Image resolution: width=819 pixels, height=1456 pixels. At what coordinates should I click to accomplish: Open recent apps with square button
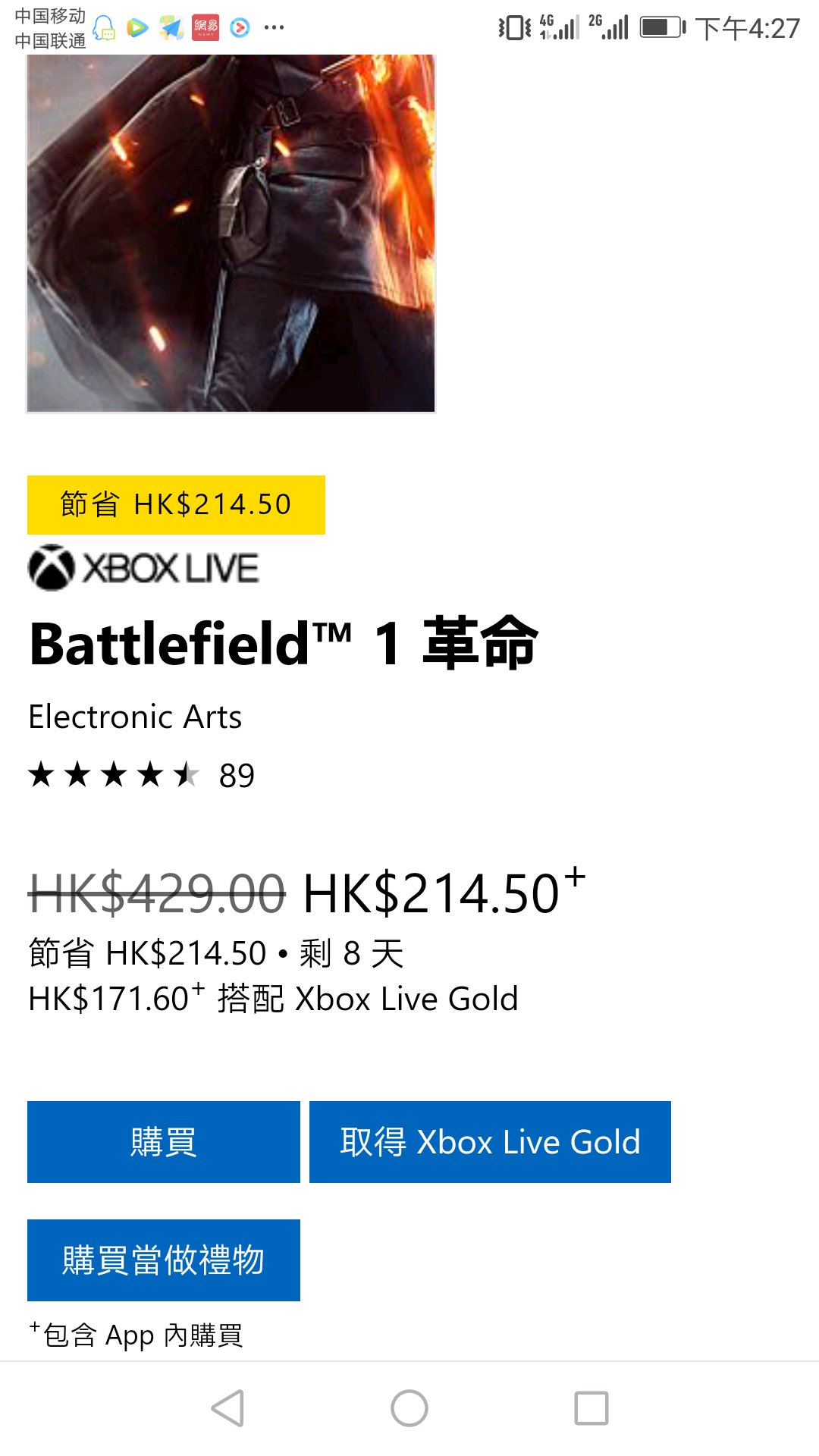tap(591, 1408)
